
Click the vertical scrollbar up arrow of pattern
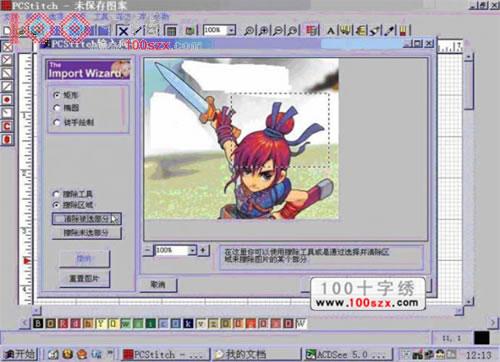[x=469, y=57]
